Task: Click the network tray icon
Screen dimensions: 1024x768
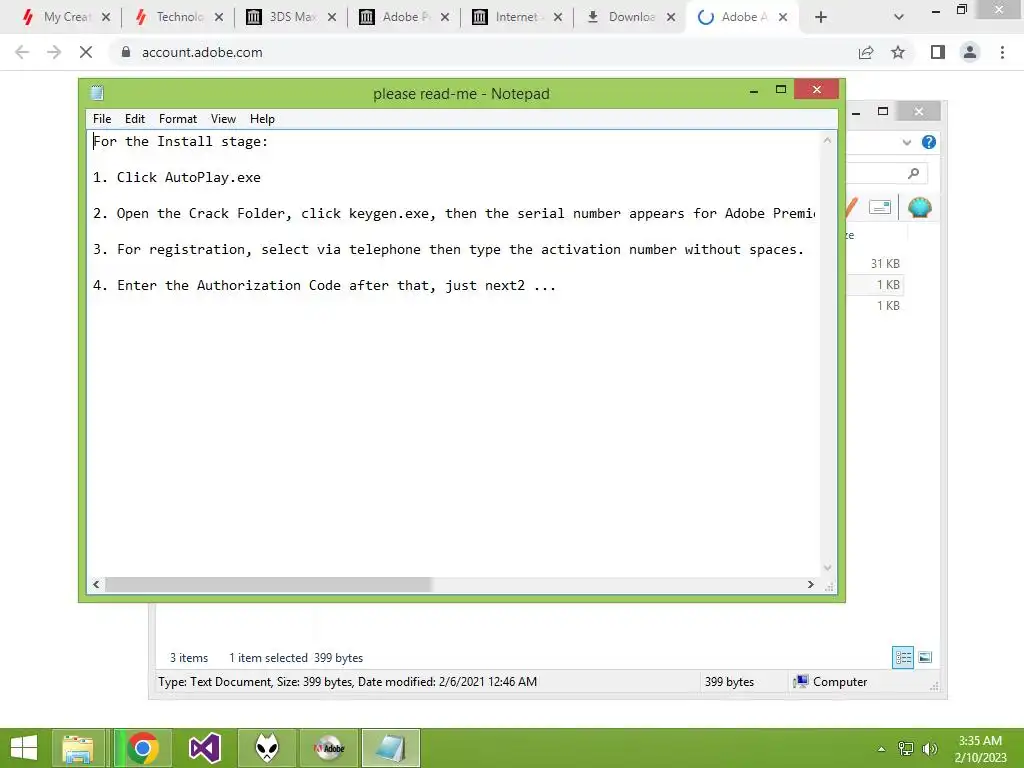Action: click(x=906, y=748)
